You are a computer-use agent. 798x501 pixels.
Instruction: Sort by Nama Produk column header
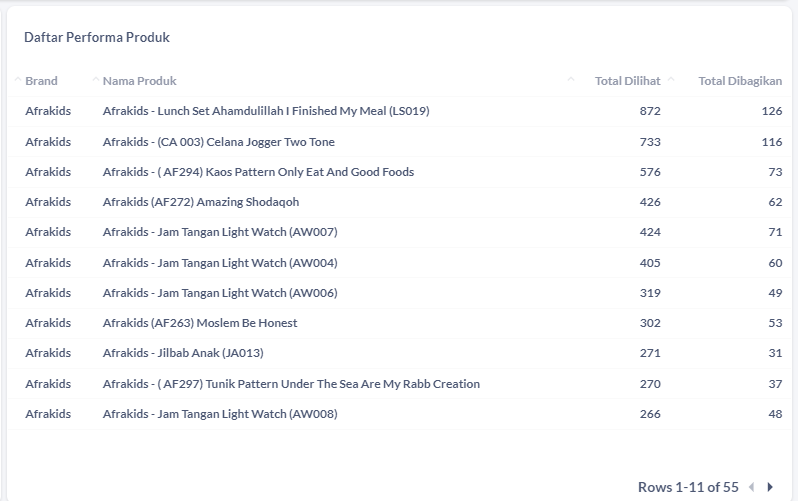[x=139, y=81]
